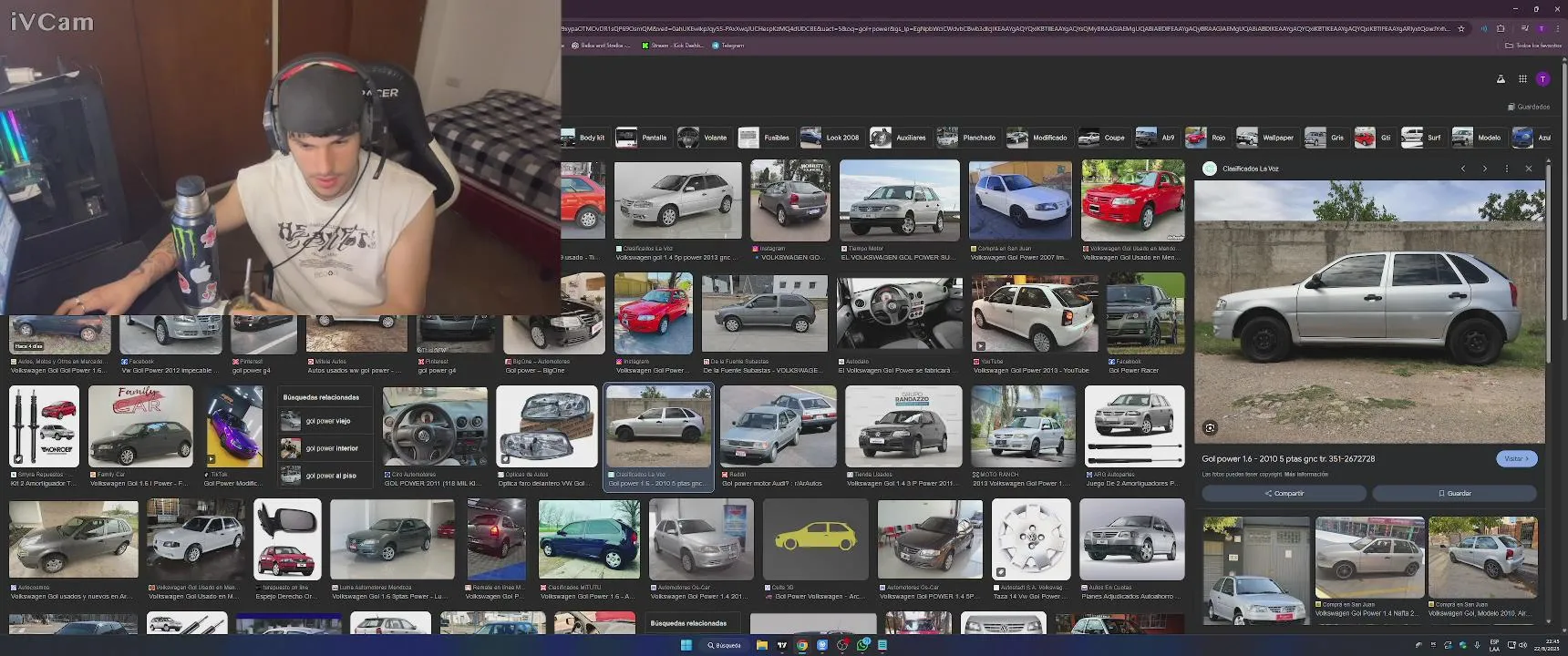Click the Visitar button
The image size is (1568, 656).
coord(1517,458)
